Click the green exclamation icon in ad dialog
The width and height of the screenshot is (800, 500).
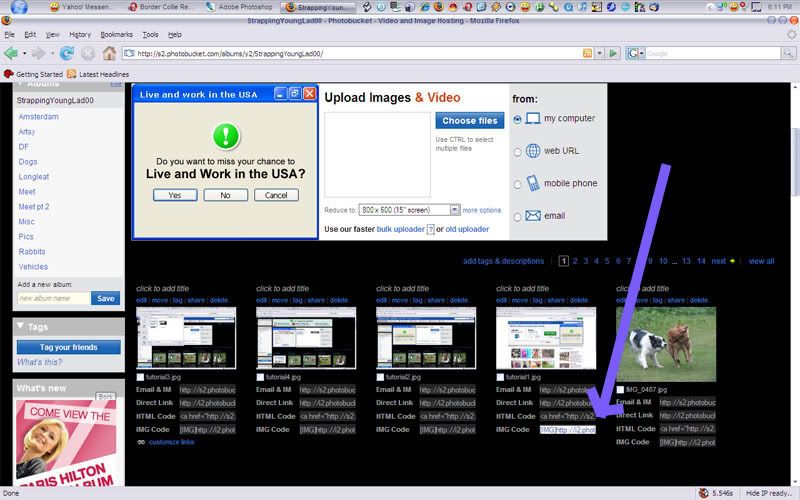coord(226,136)
